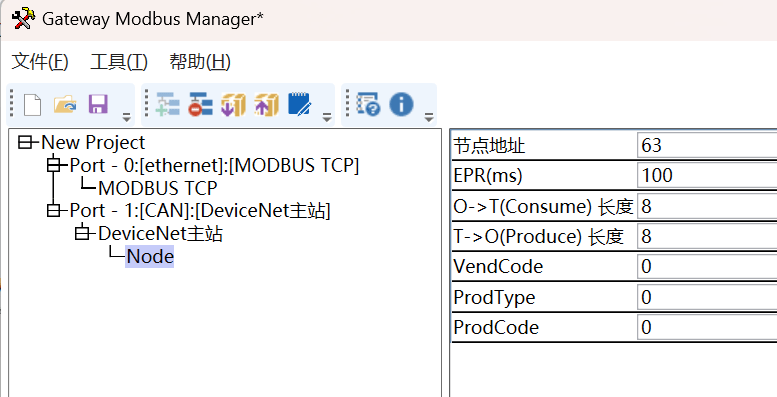Image resolution: width=777 pixels, height=397 pixels.
Task: Open the 文件(F) menu
Action: (x=40, y=62)
